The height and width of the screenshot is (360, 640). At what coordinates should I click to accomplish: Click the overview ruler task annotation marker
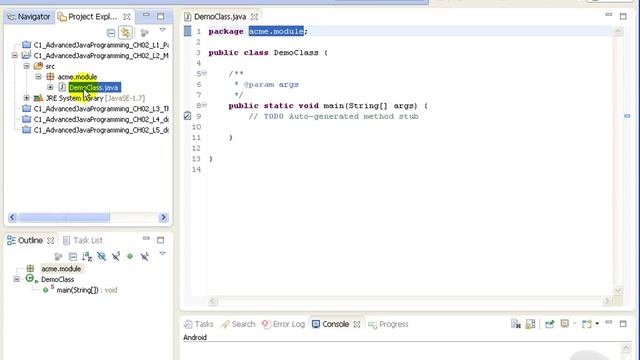coord(627,116)
